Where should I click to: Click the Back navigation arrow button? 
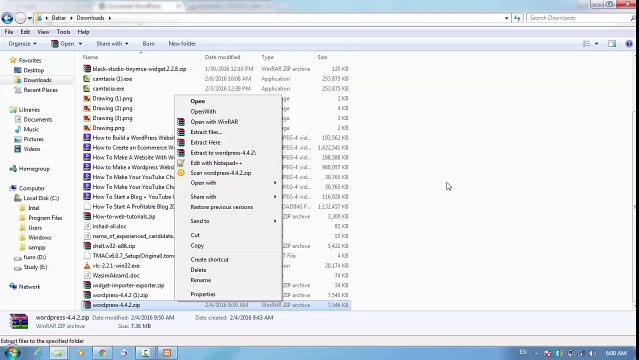coord(7,18)
